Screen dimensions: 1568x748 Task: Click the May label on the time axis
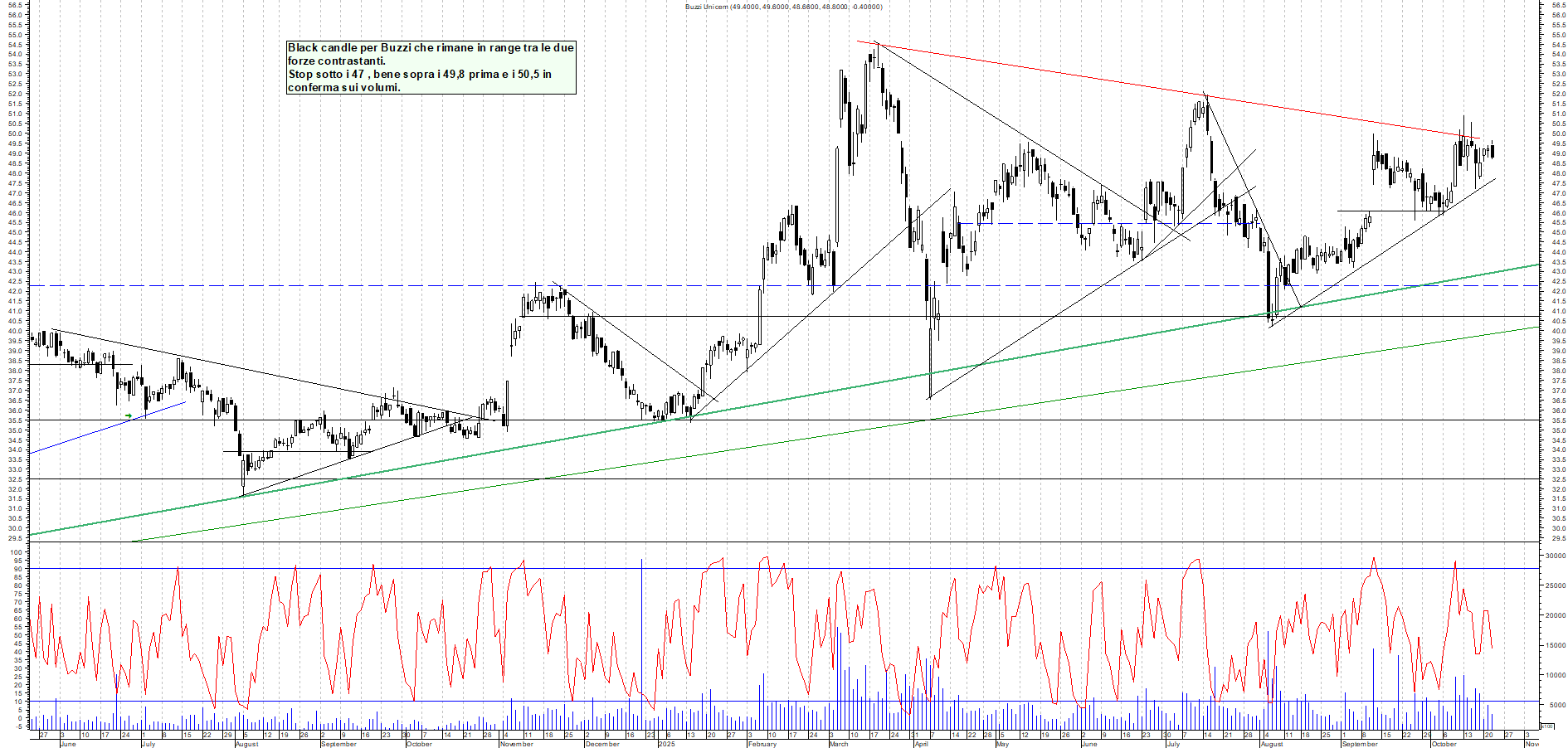(x=1002, y=744)
